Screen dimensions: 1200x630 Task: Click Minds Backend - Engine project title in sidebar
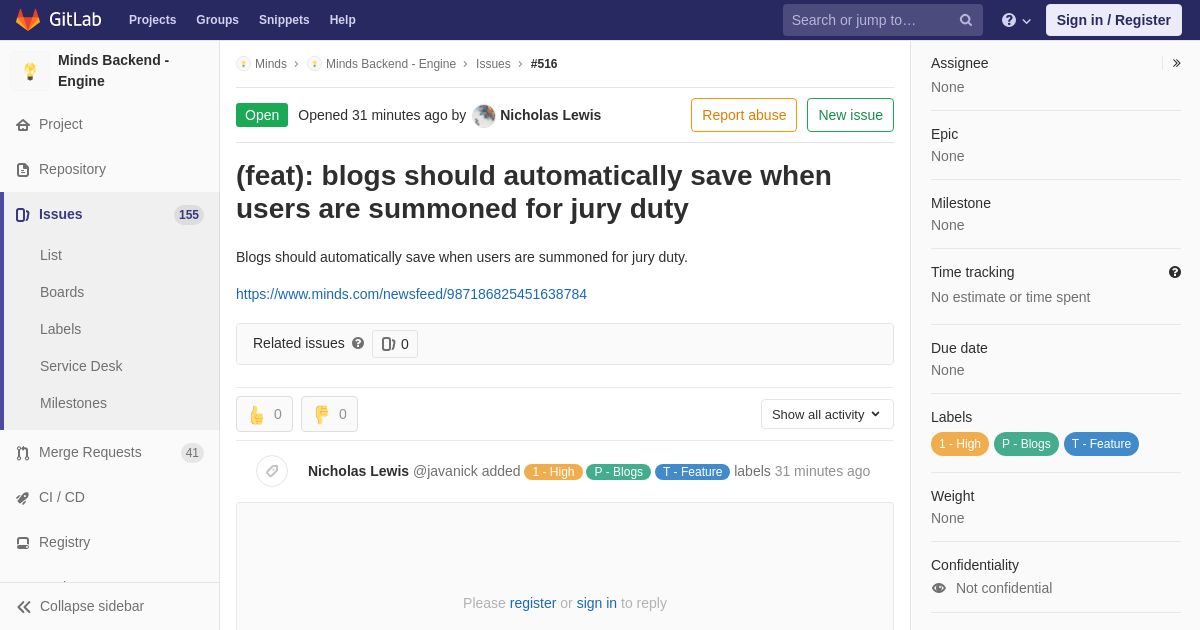(x=113, y=71)
